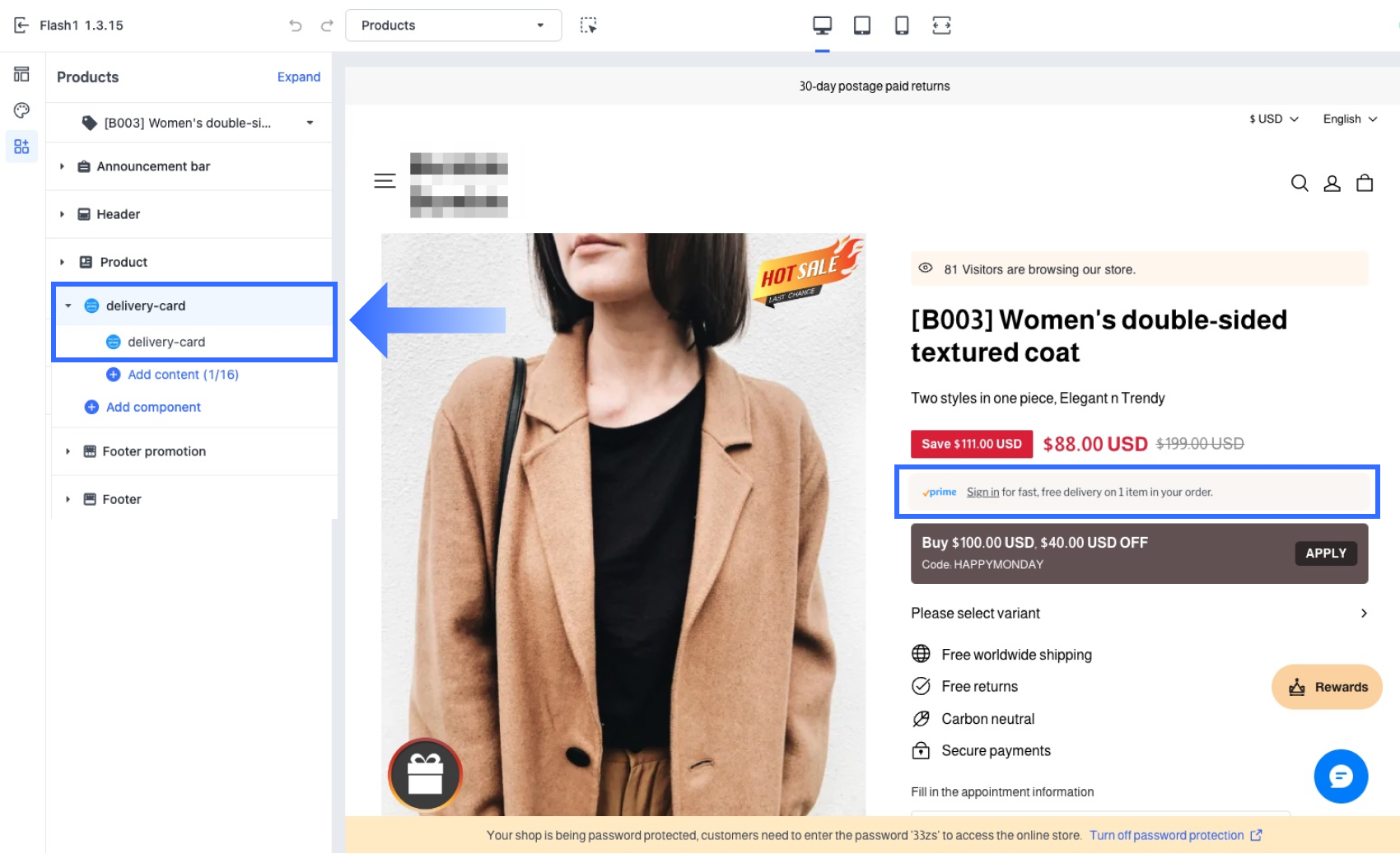Expand the Product section
Image resolution: width=1400 pixels, height=854 pixels.
click(x=62, y=262)
